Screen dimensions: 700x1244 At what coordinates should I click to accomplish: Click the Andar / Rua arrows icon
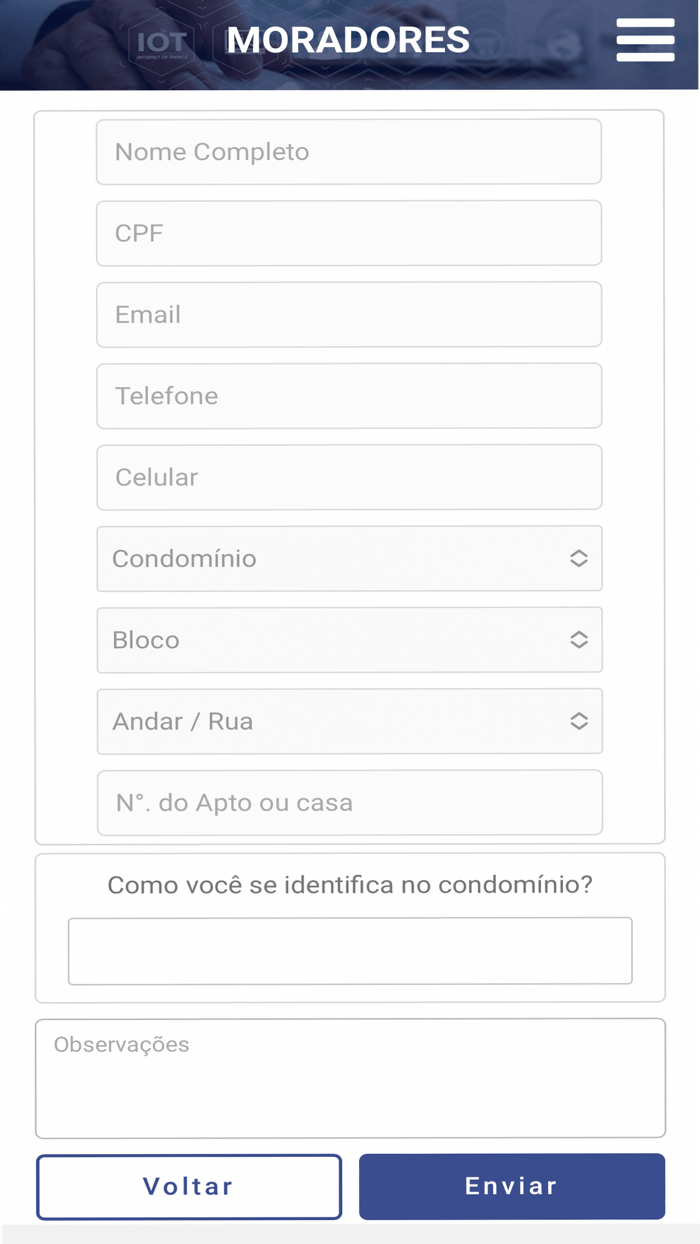(579, 721)
